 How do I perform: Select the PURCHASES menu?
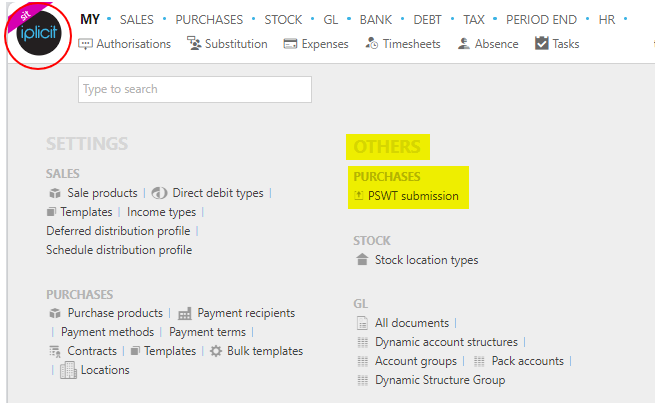click(x=209, y=20)
